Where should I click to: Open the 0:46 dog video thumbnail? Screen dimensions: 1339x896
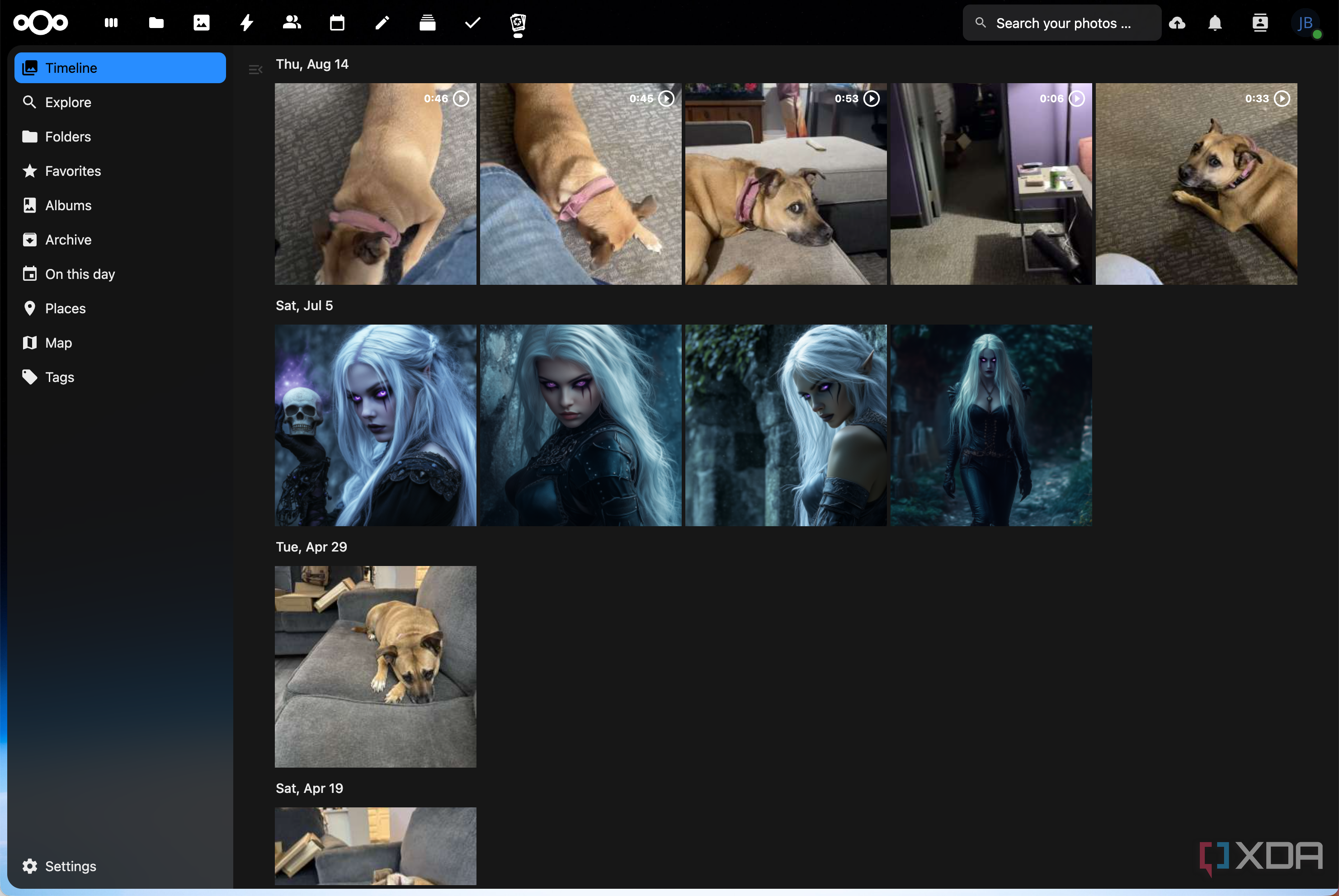(x=375, y=184)
